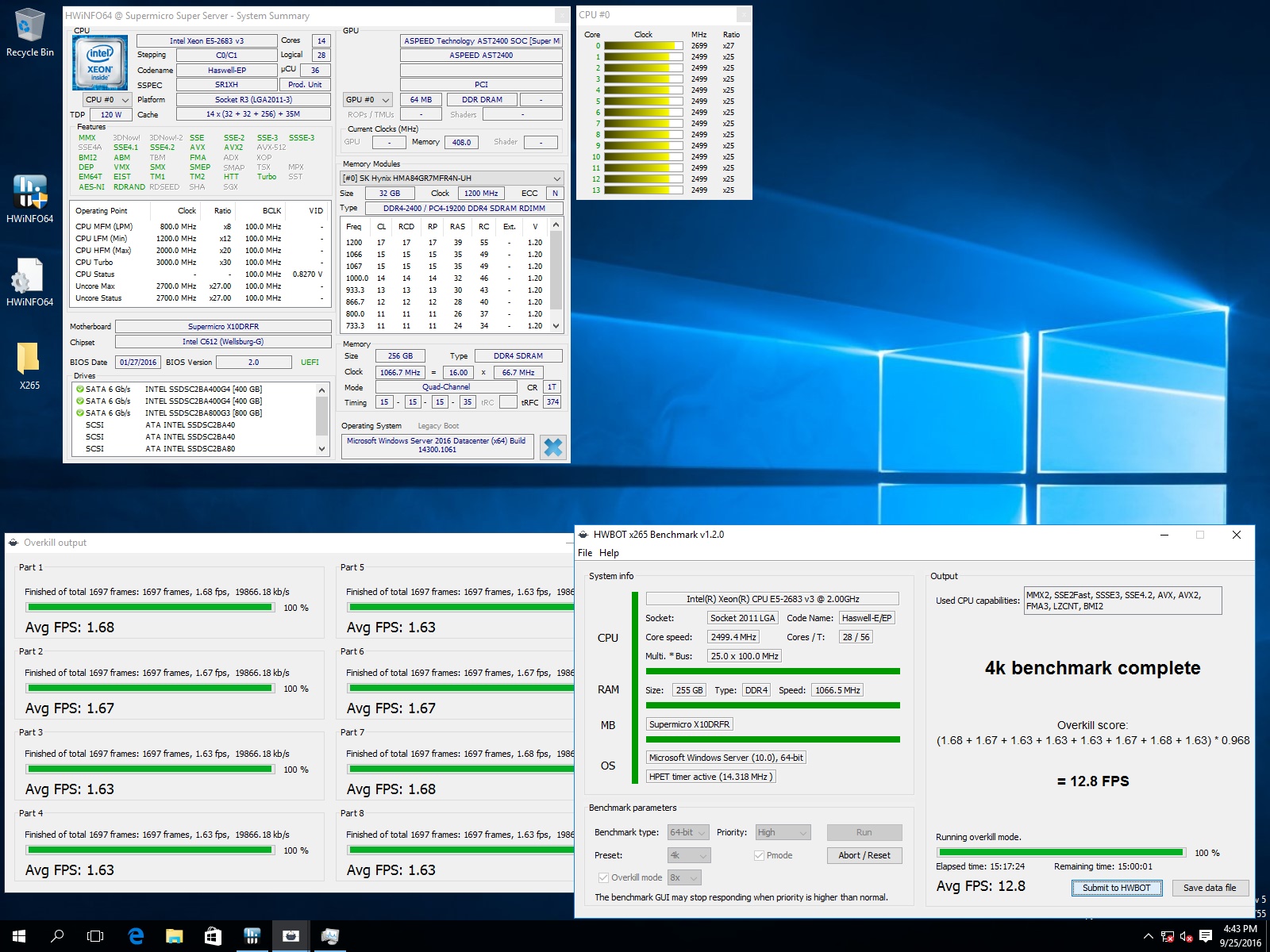The height and width of the screenshot is (952, 1270).
Task: Open the Action Center notification icon
Action: click(x=1206, y=936)
